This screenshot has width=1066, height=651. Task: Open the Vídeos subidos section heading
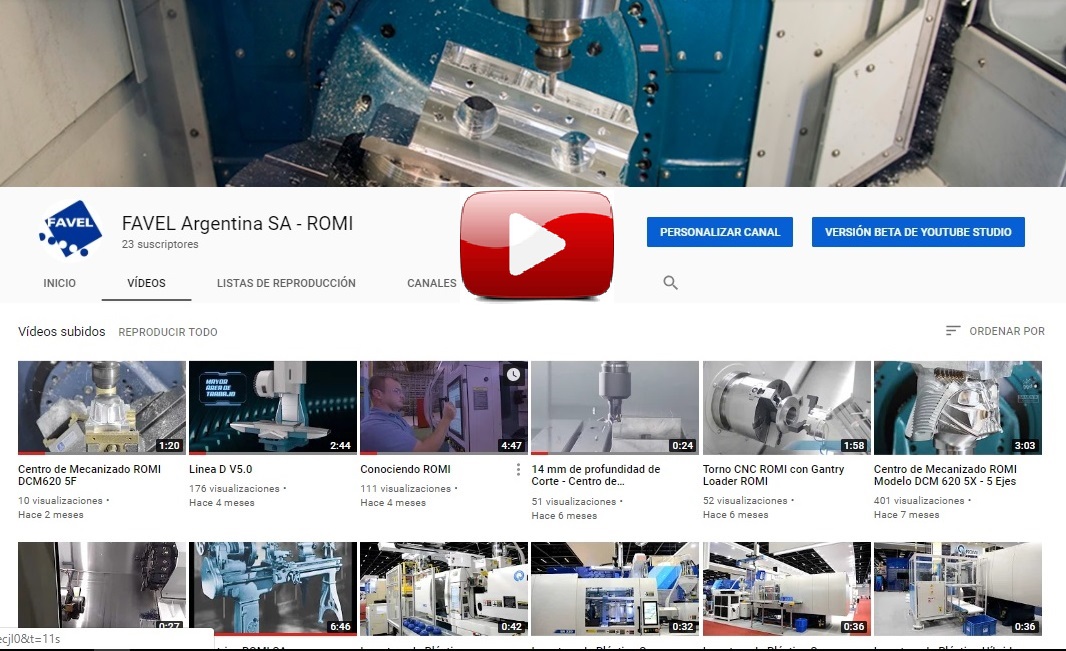click(x=62, y=332)
